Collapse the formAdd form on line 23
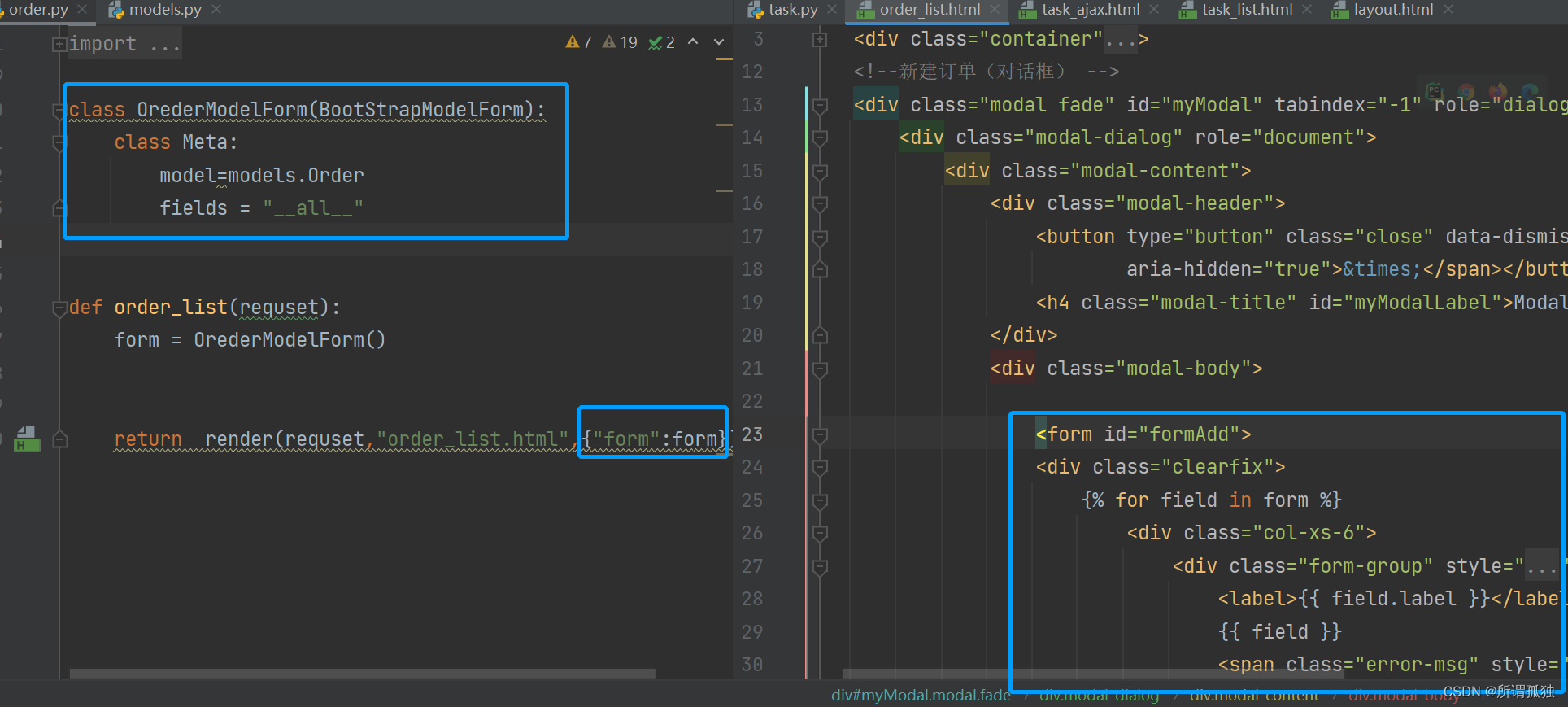This screenshot has width=1568, height=707. pyautogui.click(x=820, y=434)
